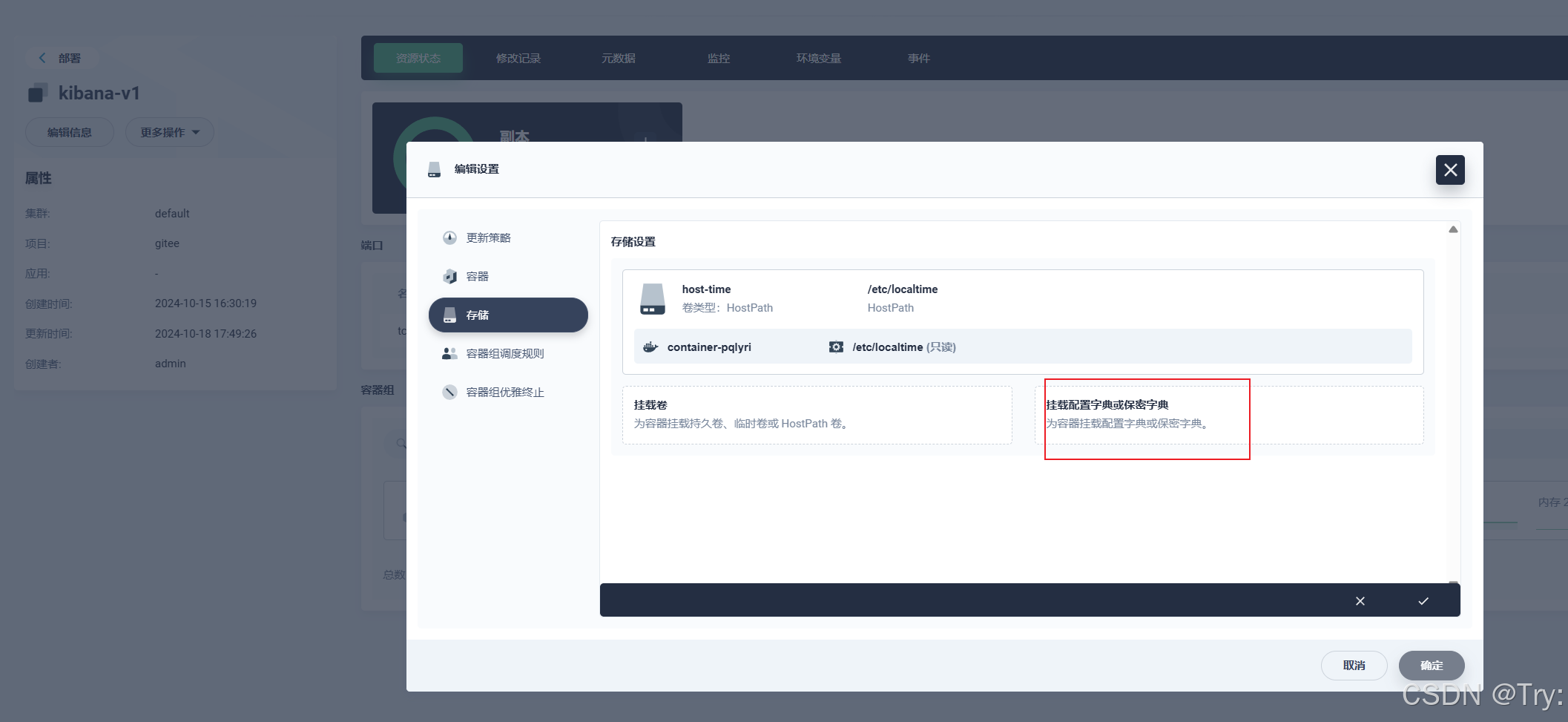This screenshot has height=722, width=1568.
Task: Click the 更新时间 value 2024-10-18 17:49:26
Action: click(x=205, y=334)
